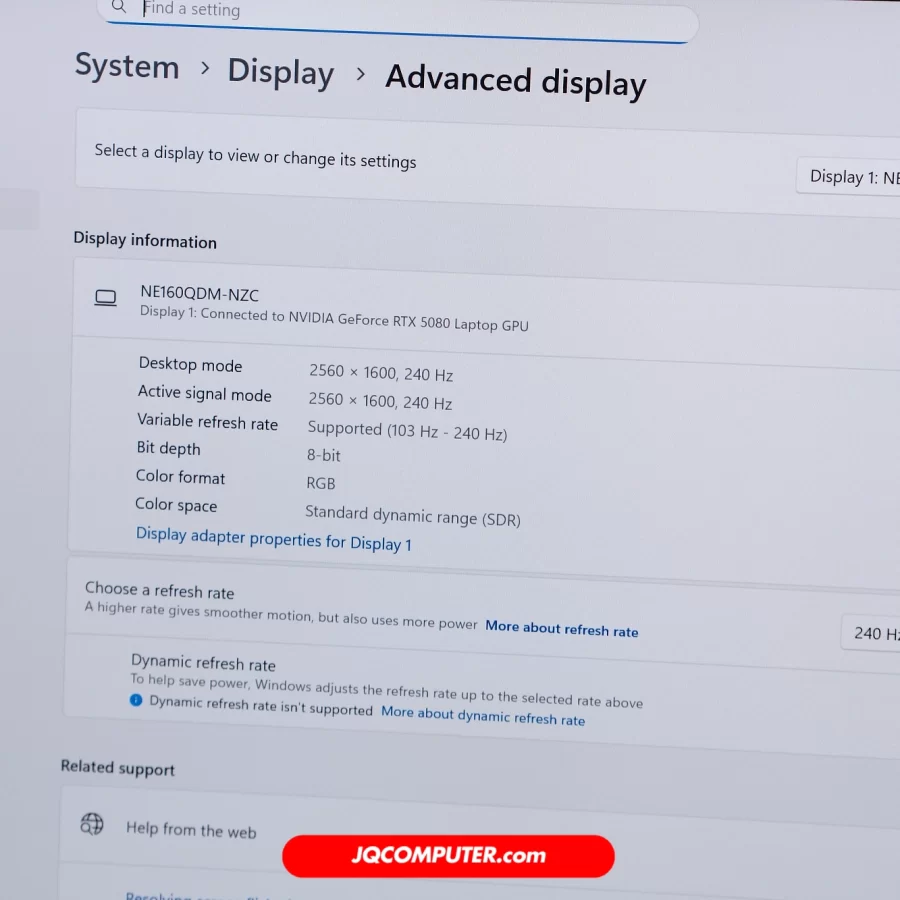Click the globe icon beside Help from the web

(x=92, y=824)
